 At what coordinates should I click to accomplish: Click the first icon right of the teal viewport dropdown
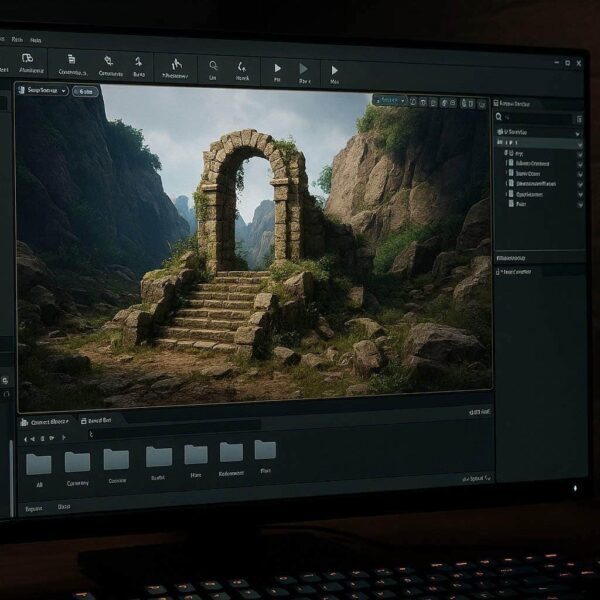click(x=413, y=102)
